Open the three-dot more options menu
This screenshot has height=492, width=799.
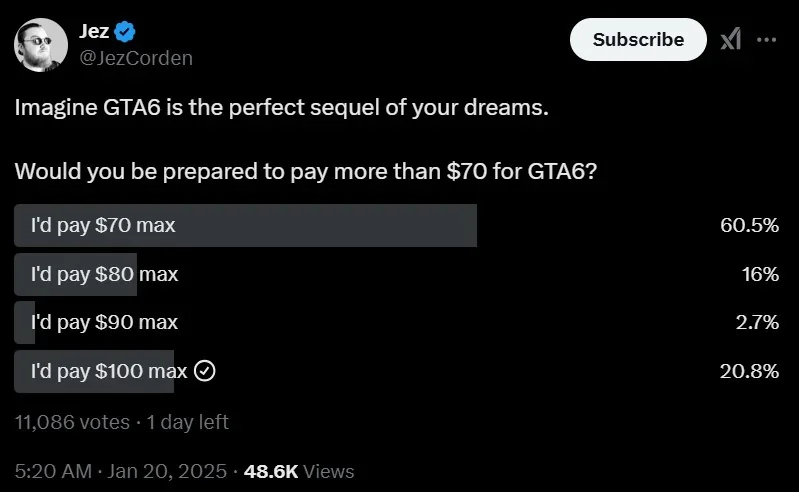click(x=767, y=39)
